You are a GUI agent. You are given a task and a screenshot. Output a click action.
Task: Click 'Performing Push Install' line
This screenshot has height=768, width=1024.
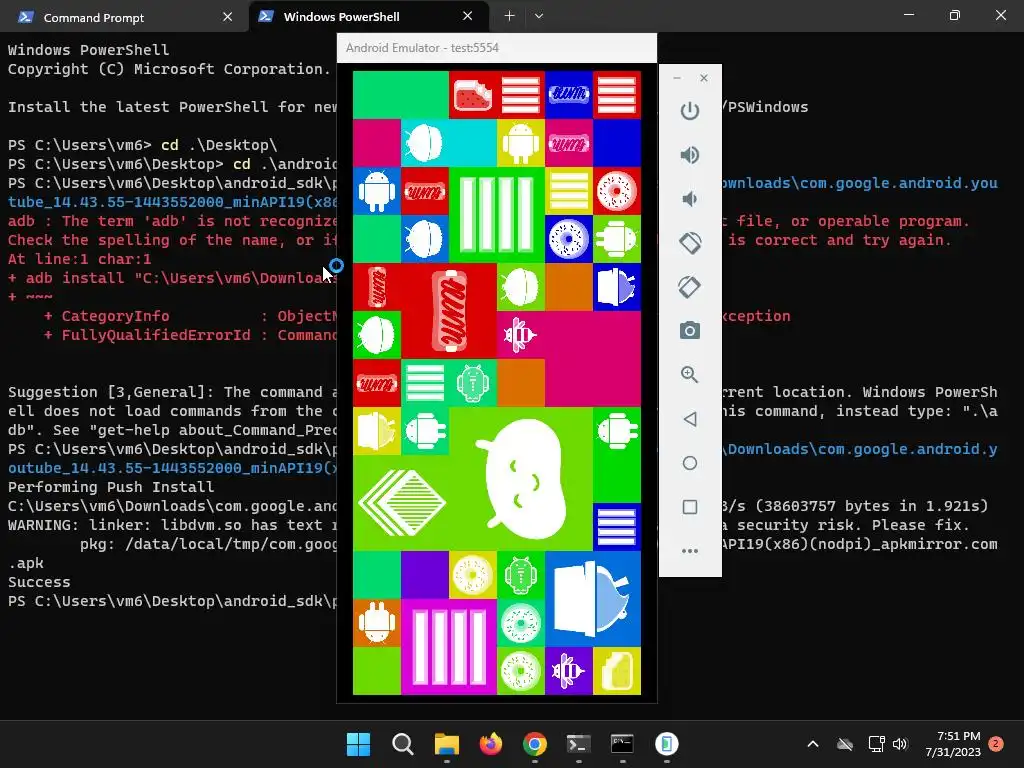[111, 487]
